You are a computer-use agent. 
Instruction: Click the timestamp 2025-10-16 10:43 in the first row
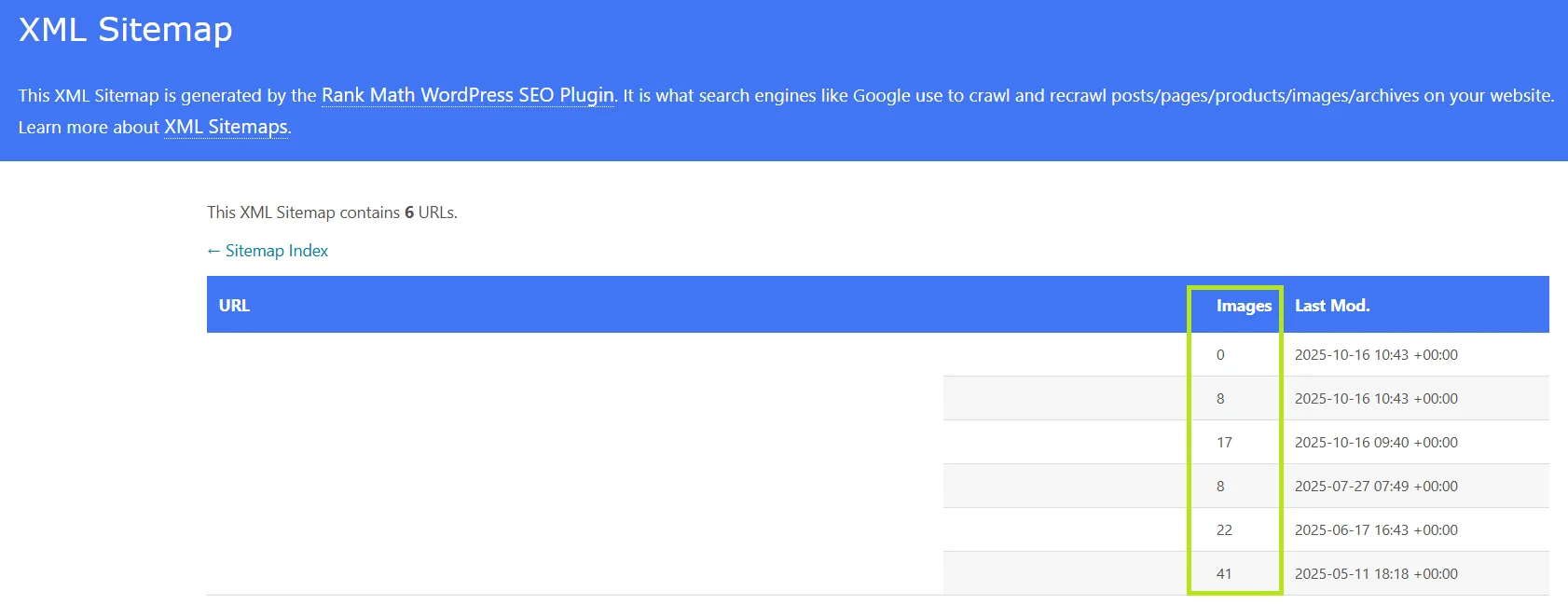1376,354
